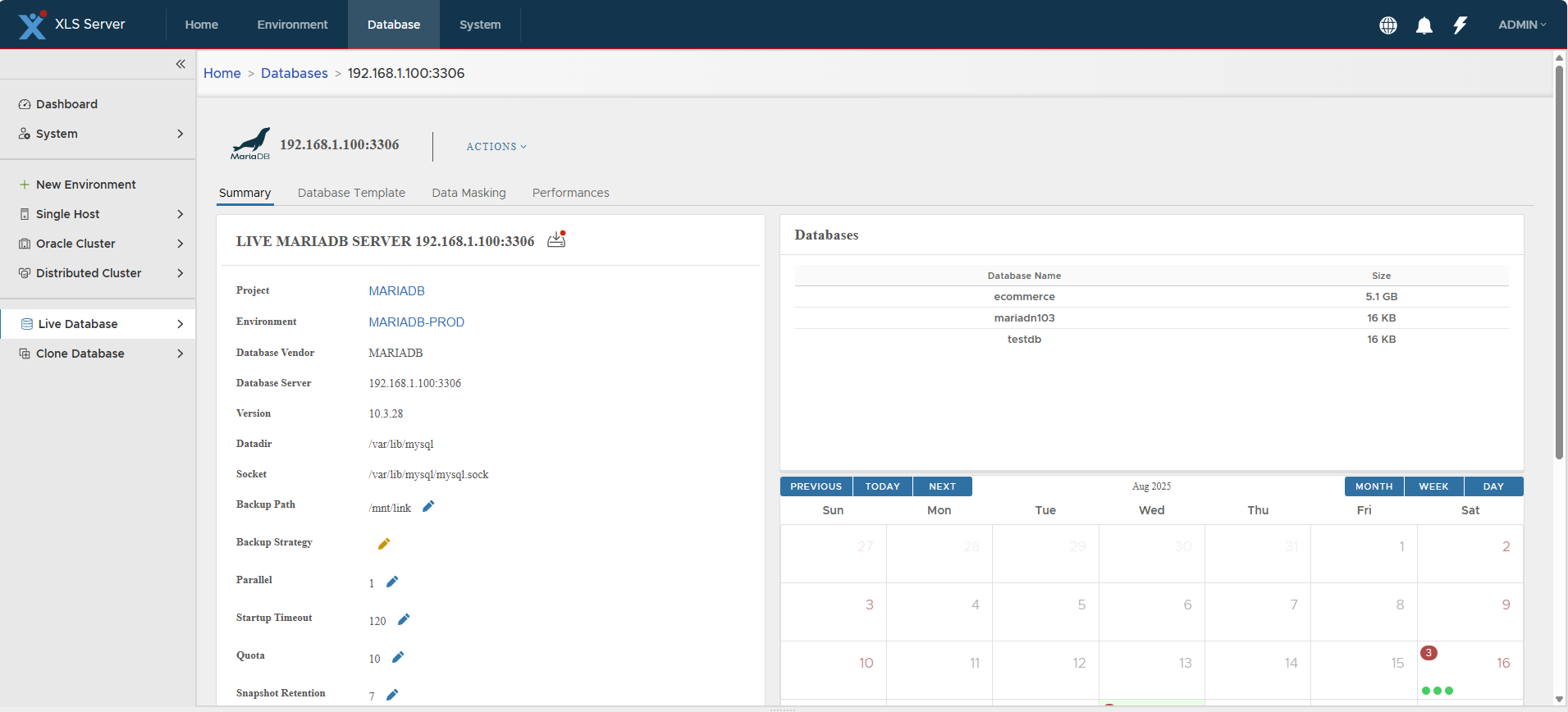Select Environment in top navigation
1568x712 pixels.
point(292,25)
